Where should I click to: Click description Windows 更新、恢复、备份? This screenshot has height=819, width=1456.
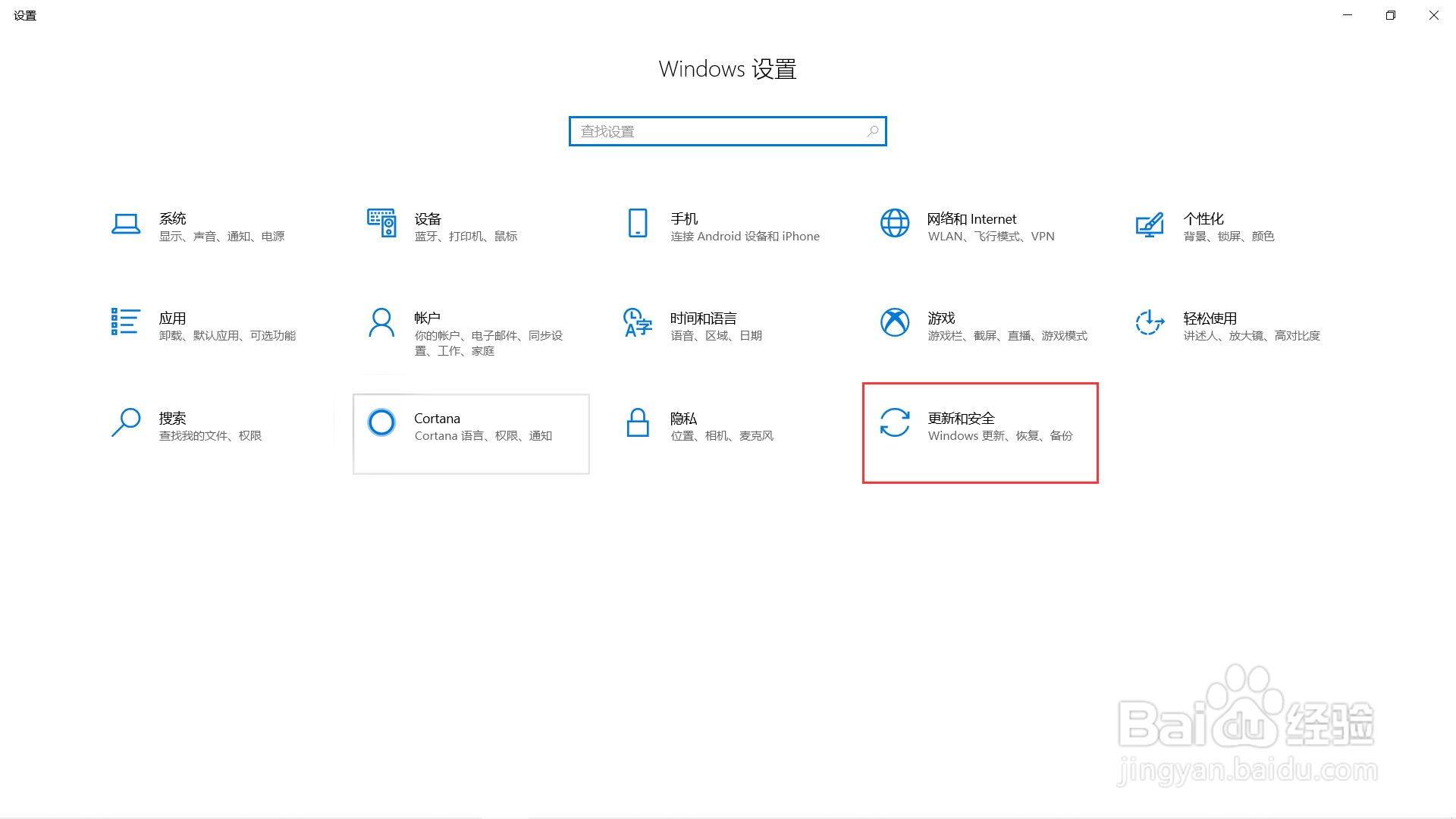click(1000, 436)
